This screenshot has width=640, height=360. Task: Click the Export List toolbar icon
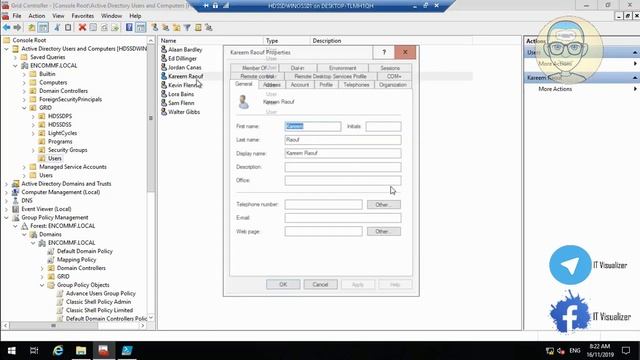(x=115, y=27)
